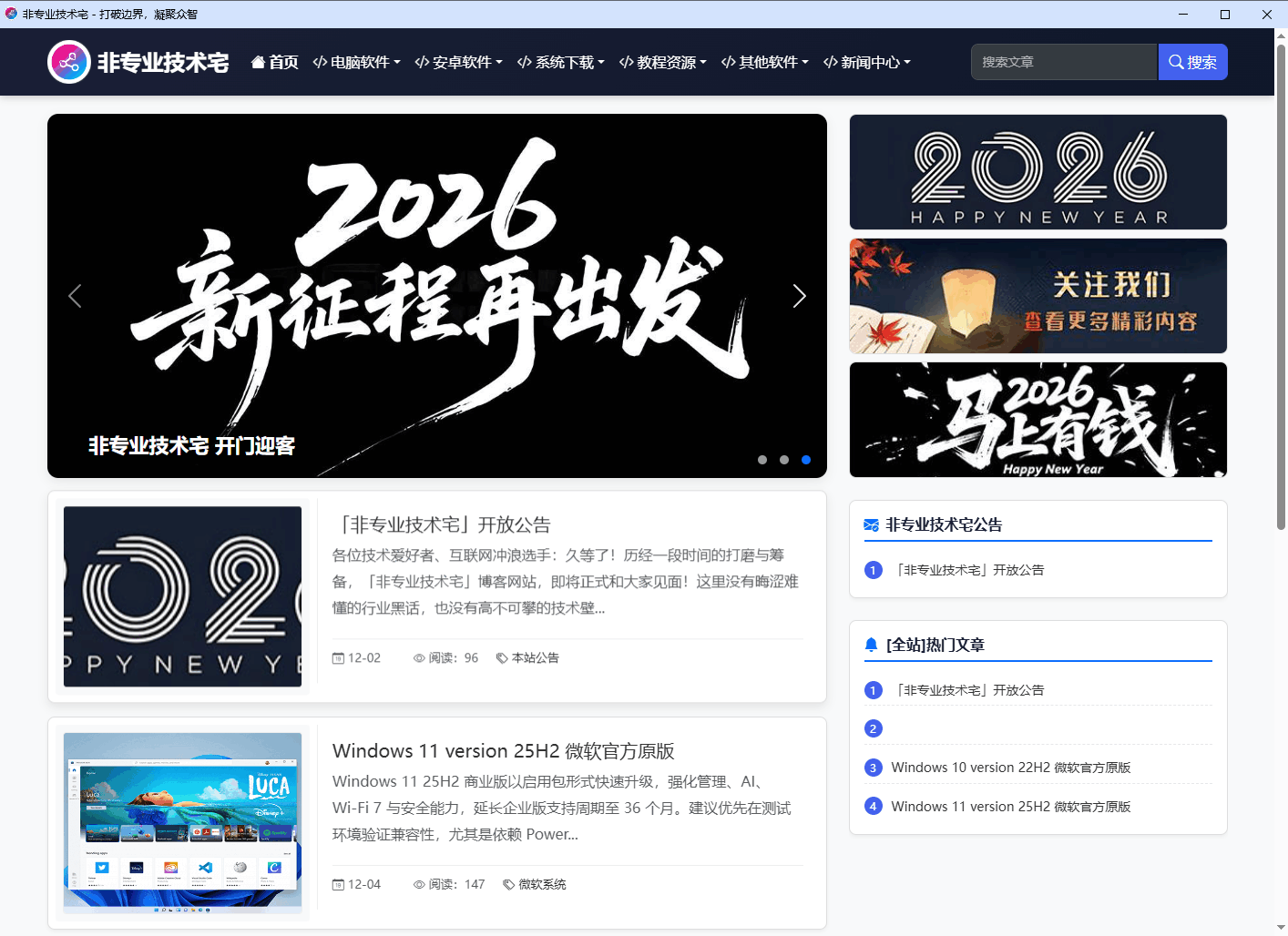
Task: Click the magnifier icon inside the 搜索 button
Action: (x=1176, y=61)
